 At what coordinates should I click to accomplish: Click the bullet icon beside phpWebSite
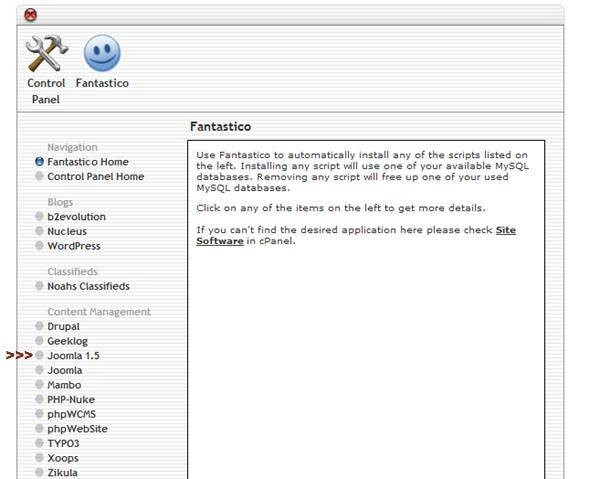point(39,428)
